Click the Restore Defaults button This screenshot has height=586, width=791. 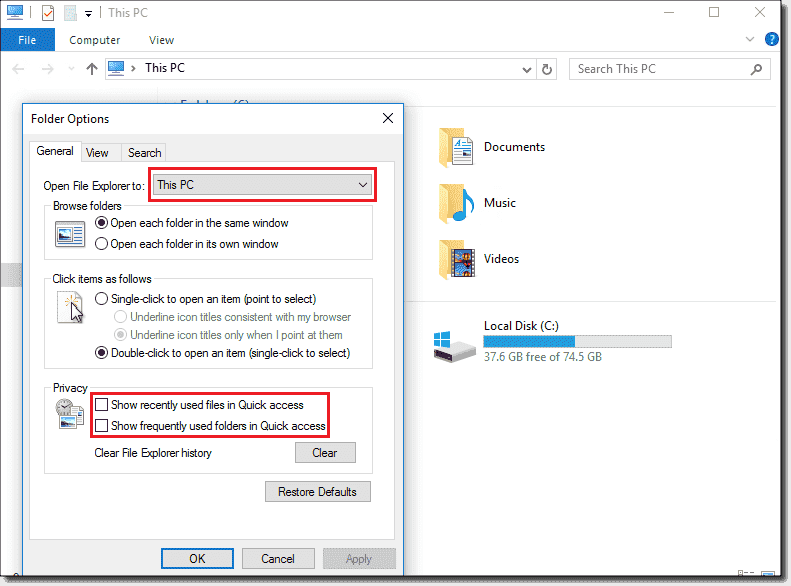pyautogui.click(x=317, y=492)
